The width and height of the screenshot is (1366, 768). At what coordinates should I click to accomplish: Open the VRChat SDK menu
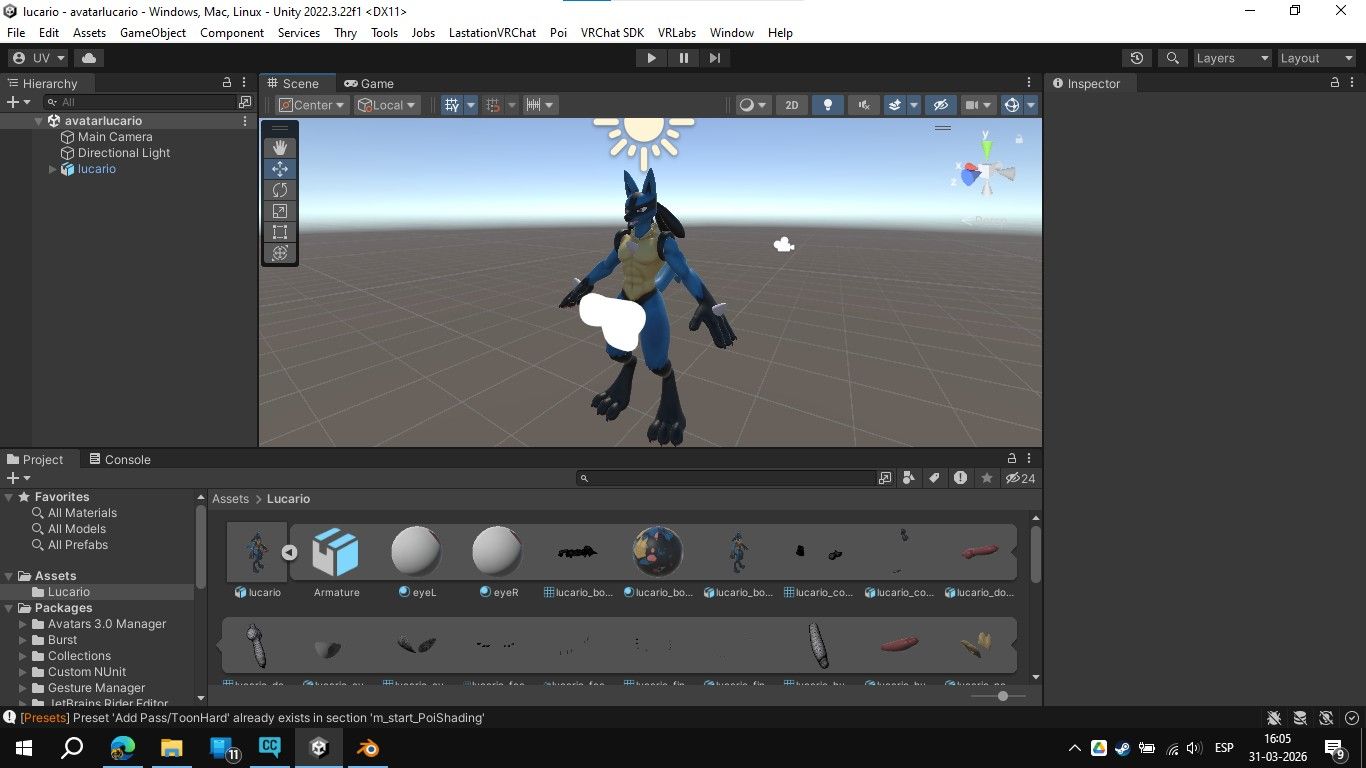612,32
